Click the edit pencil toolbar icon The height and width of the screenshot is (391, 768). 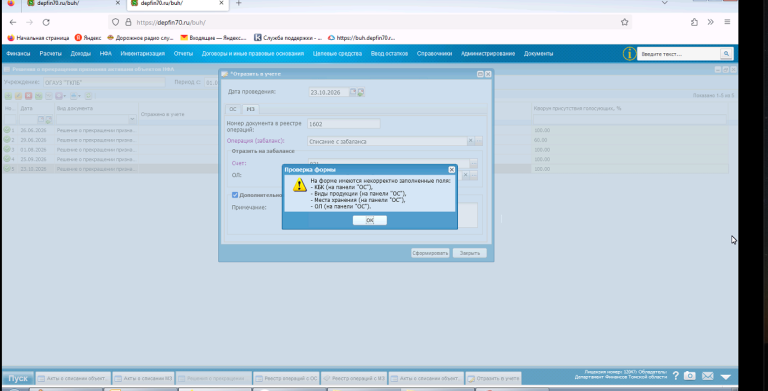coord(18,96)
